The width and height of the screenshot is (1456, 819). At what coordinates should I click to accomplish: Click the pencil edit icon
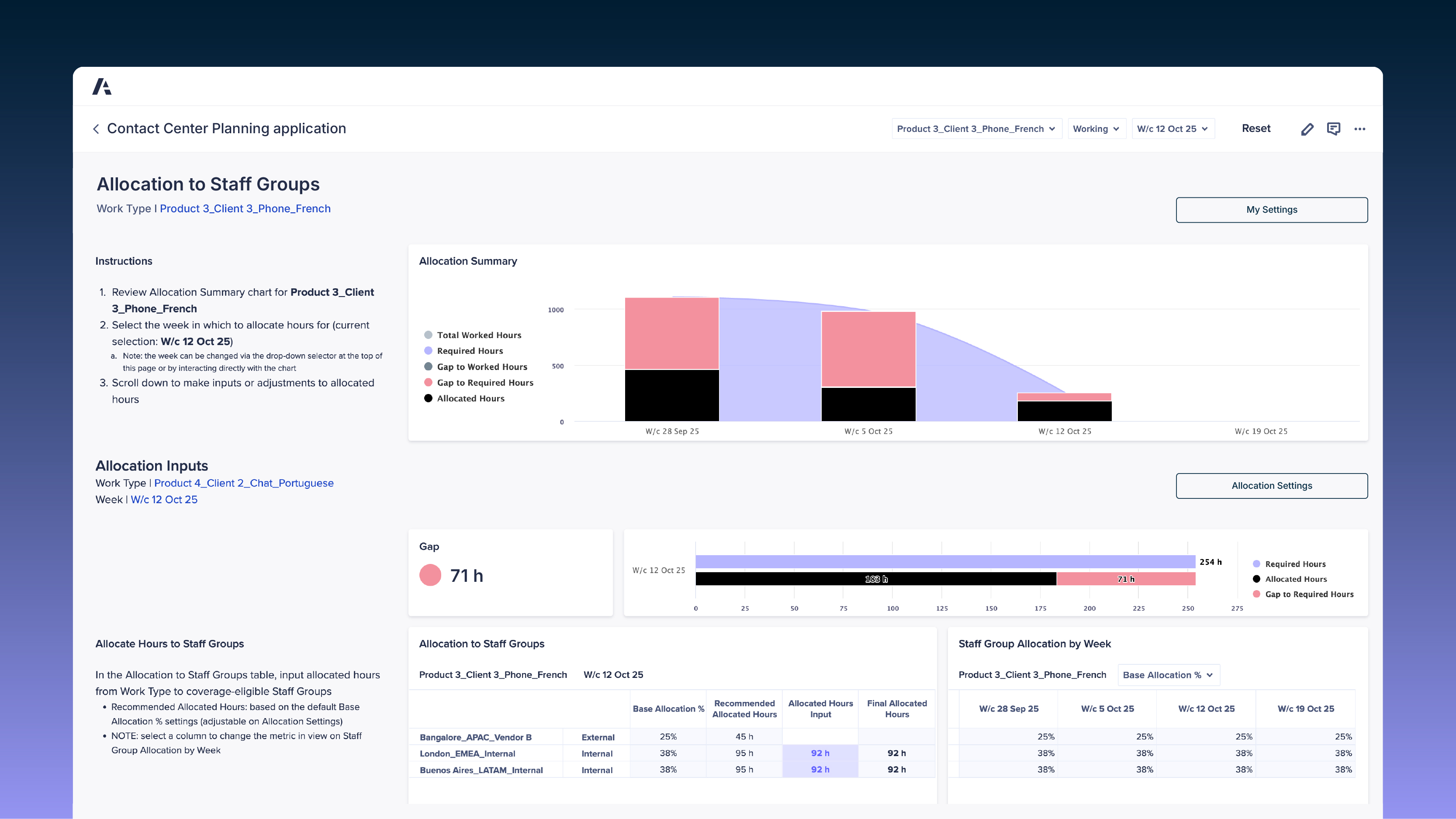coord(1307,129)
